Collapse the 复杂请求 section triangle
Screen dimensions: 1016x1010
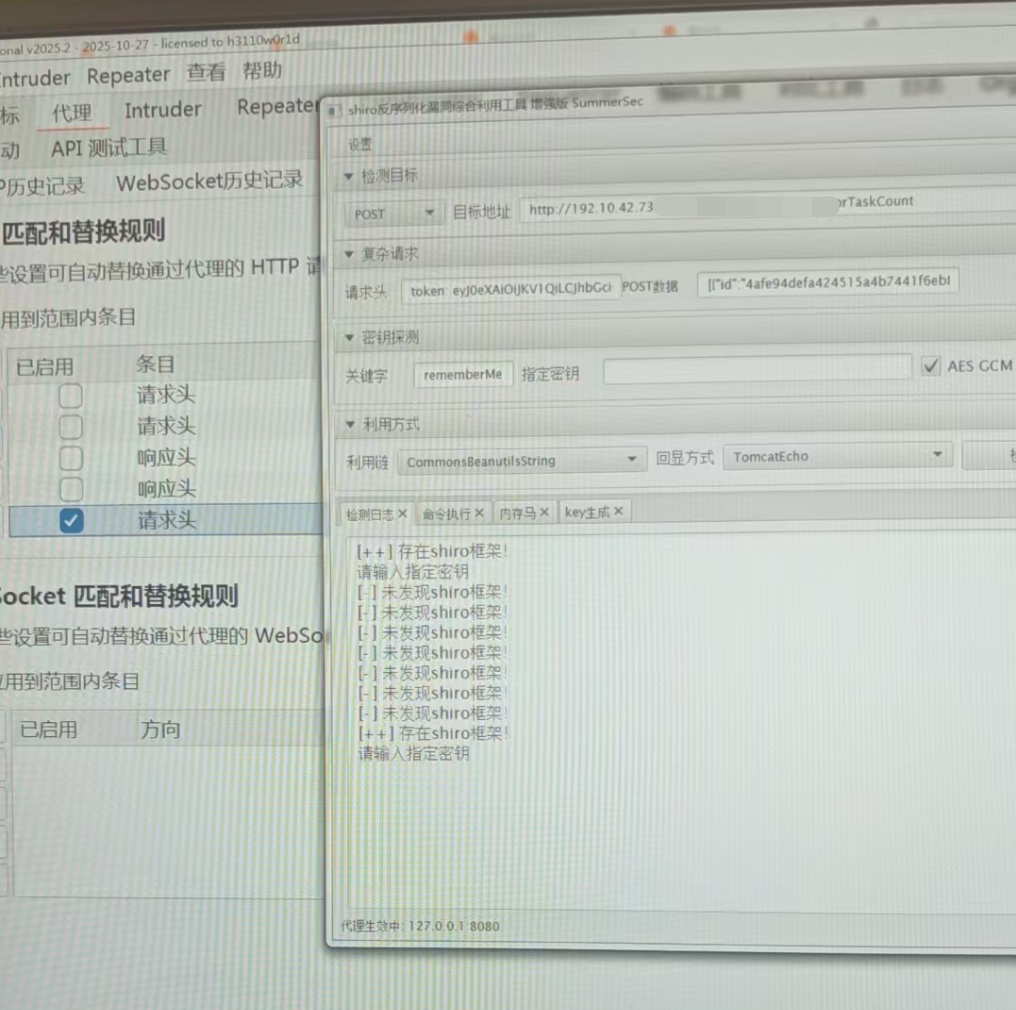coord(348,255)
